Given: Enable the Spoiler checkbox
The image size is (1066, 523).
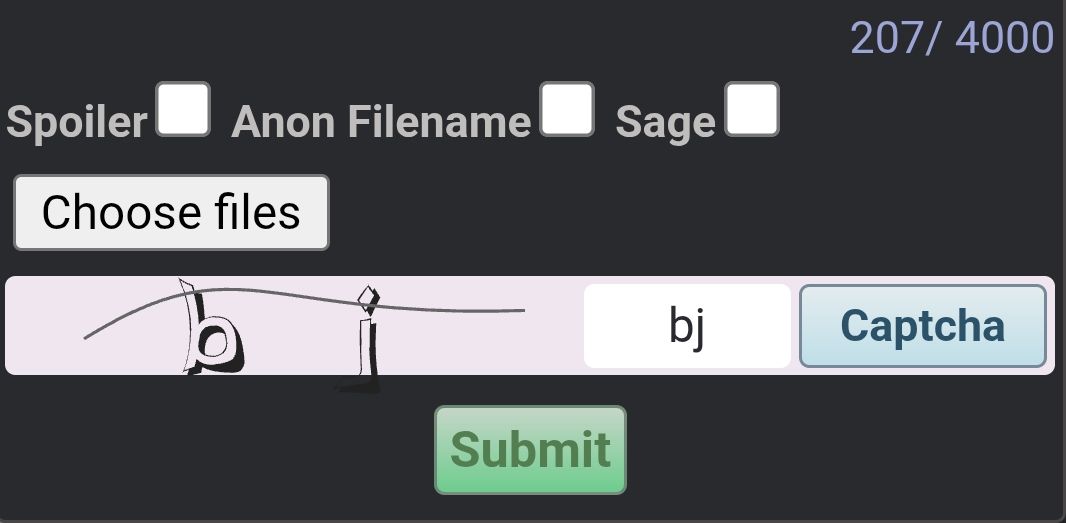Looking at the screenshot, I should pos(183,109).
